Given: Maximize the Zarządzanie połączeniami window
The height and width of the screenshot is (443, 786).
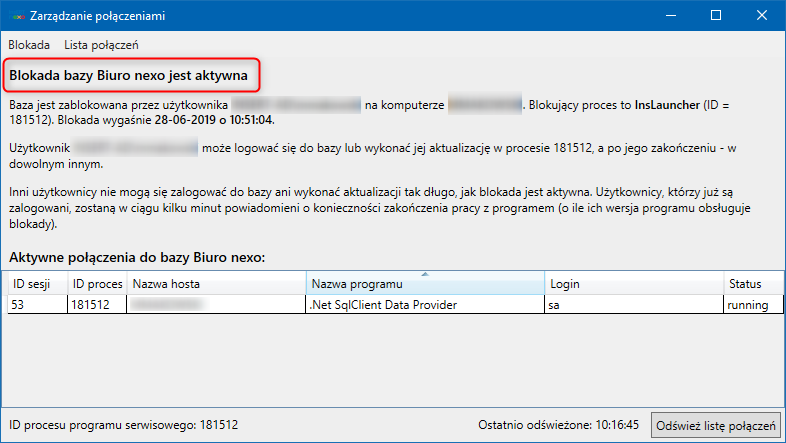Looking at the screenshot, I should tap(716, 16).
